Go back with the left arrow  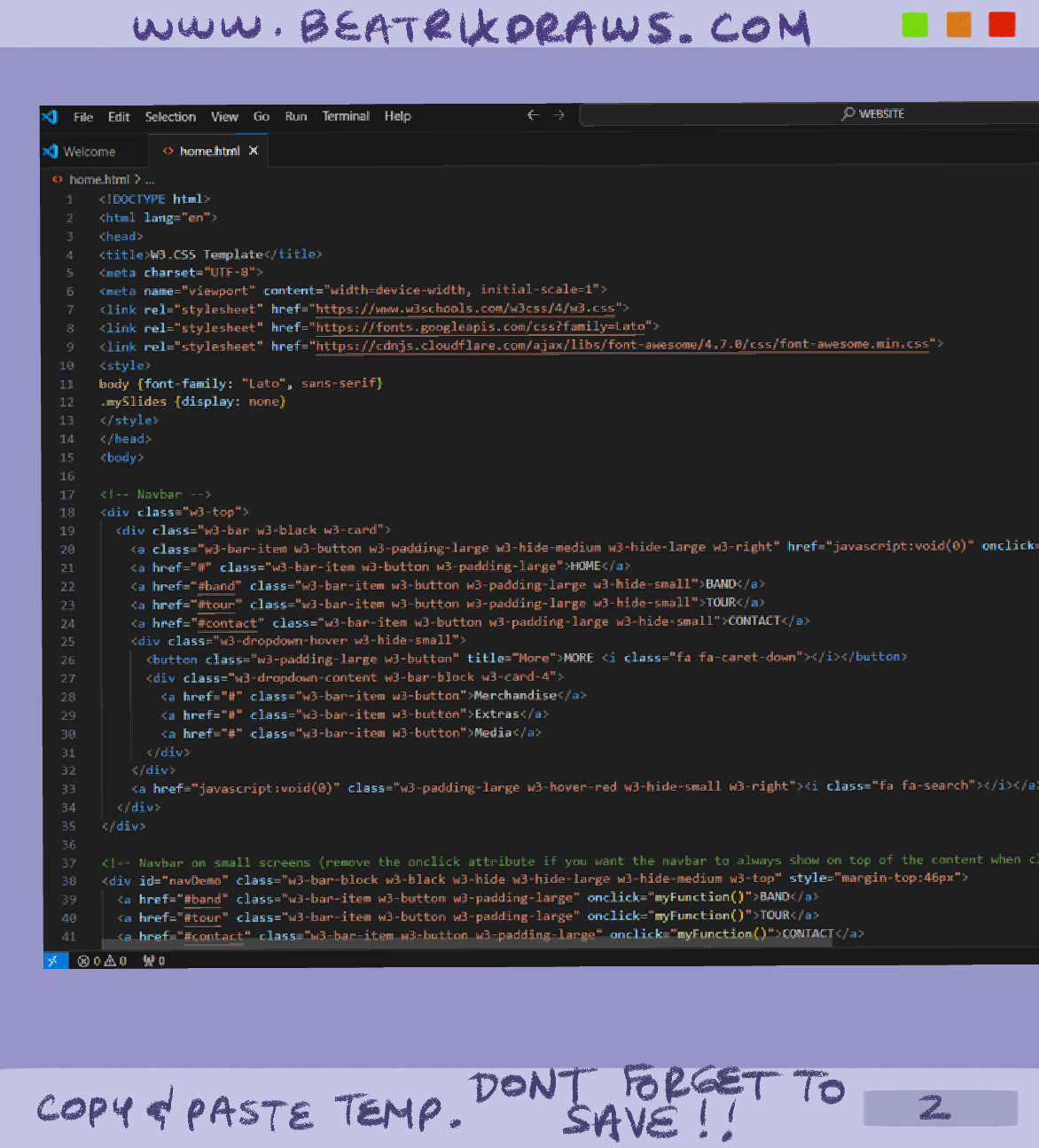click(x=533, y=115)
